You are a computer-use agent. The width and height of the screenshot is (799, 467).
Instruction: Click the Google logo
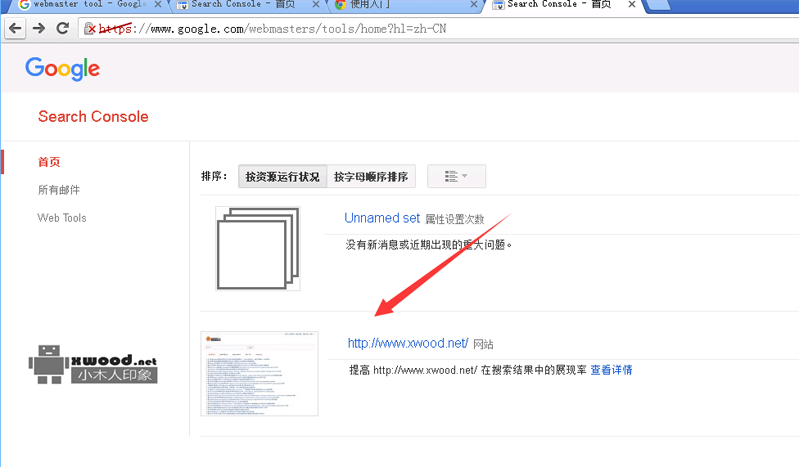63,68
